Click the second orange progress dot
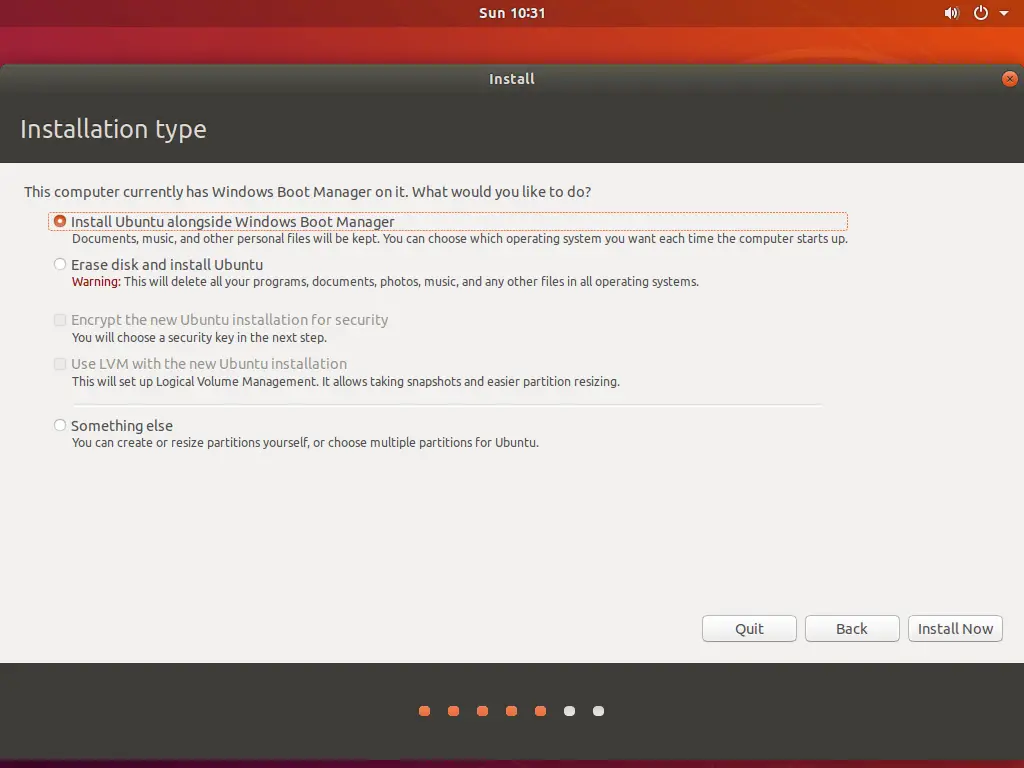Screen dimensions: 1024x768 453,711
